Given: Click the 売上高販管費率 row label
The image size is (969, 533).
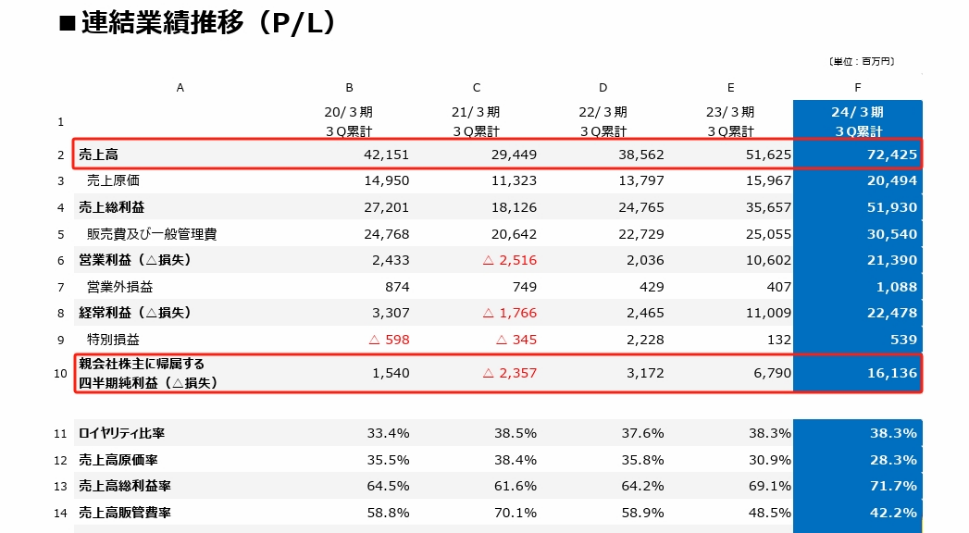Looking at the screenshot, I should (125, 513).
